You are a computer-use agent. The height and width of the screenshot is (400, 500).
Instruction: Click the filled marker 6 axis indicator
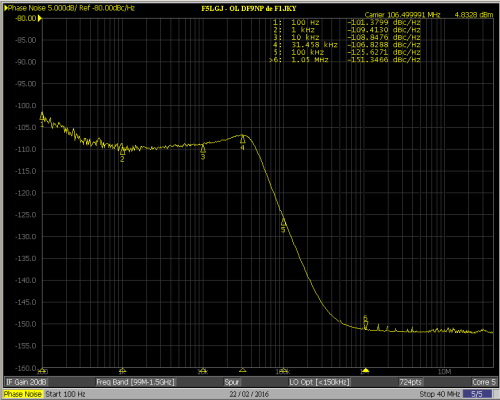click(366, 370)
